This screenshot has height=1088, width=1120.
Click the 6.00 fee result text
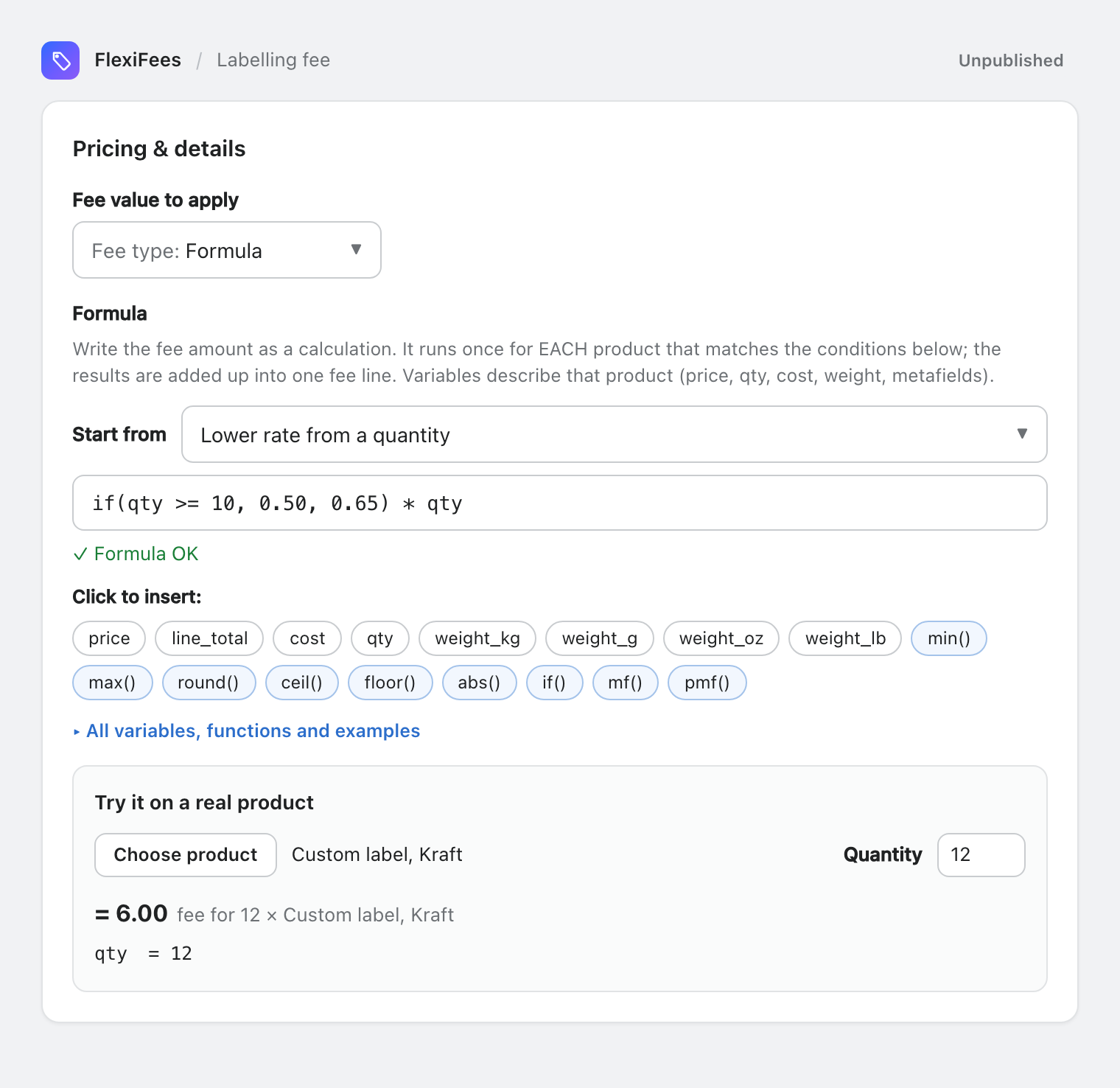(132, 914)
